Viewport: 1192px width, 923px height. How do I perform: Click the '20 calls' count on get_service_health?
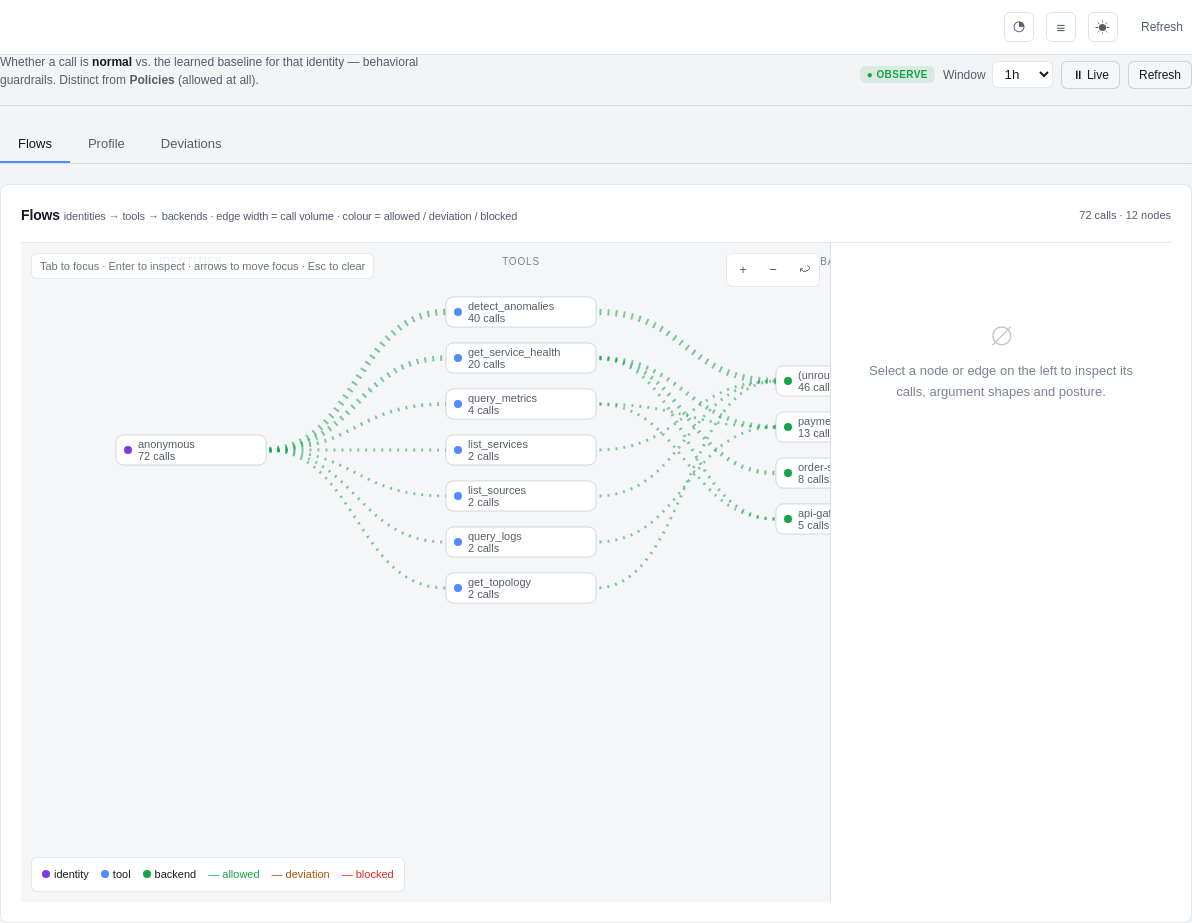487,364
